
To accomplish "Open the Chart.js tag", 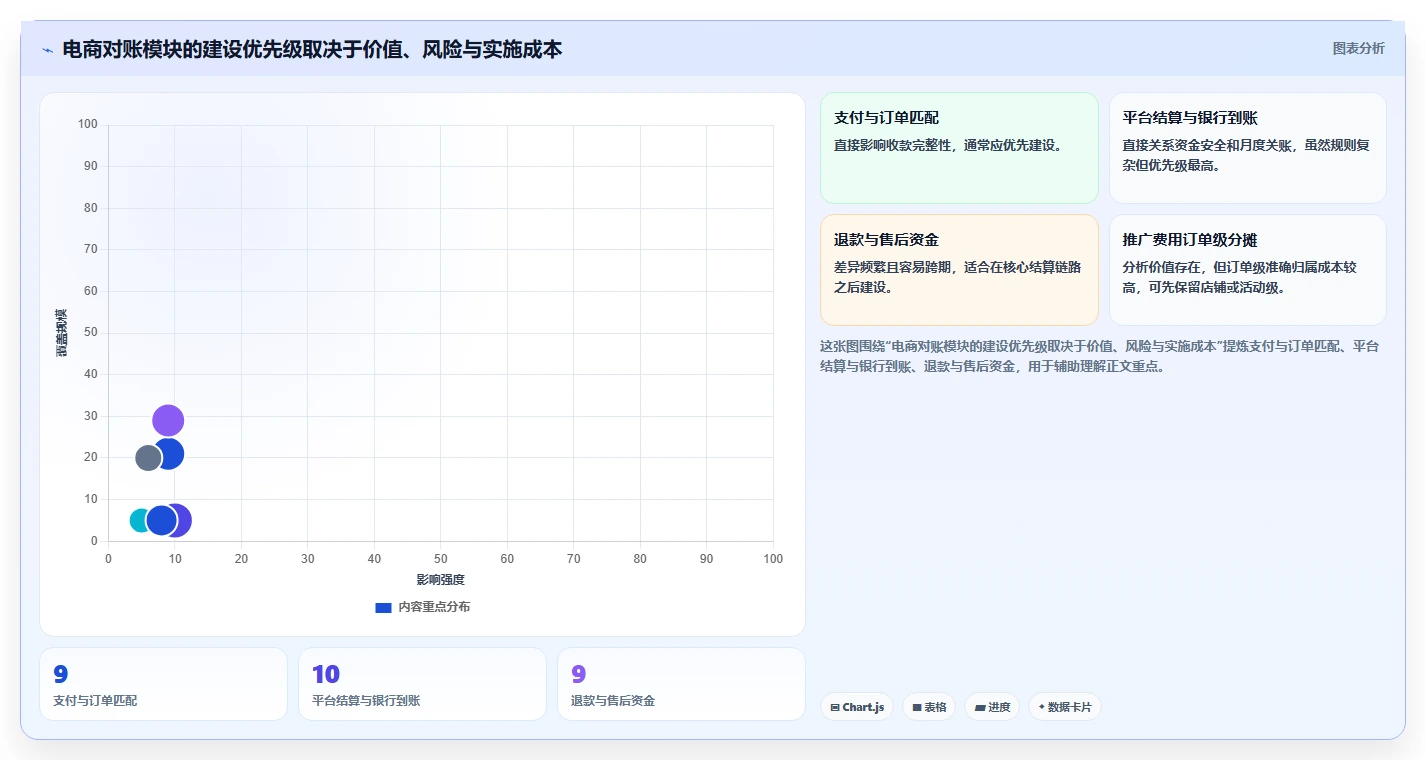I will point(856,707).
